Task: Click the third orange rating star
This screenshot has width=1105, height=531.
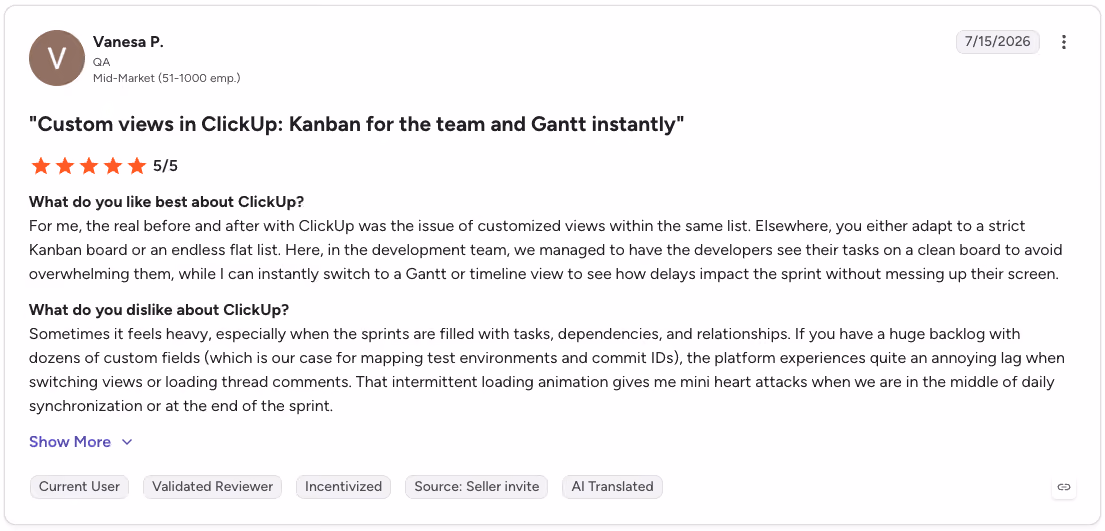Action: [89, 166]
